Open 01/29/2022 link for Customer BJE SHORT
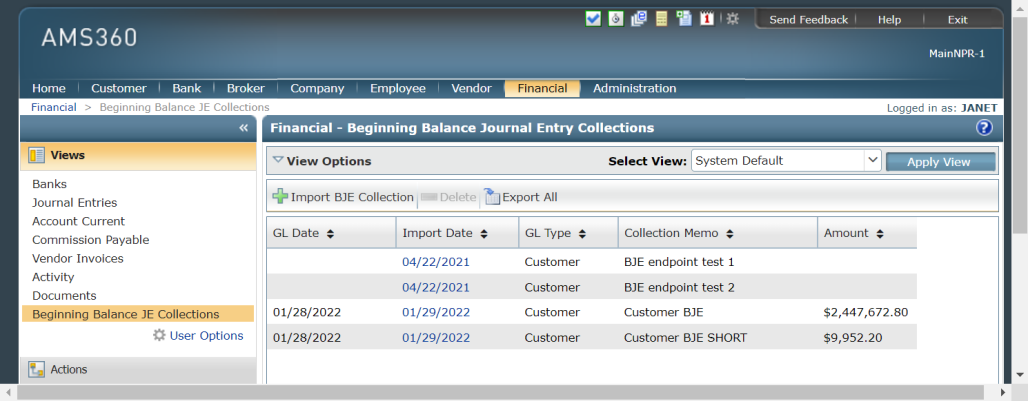 [436, 337]
